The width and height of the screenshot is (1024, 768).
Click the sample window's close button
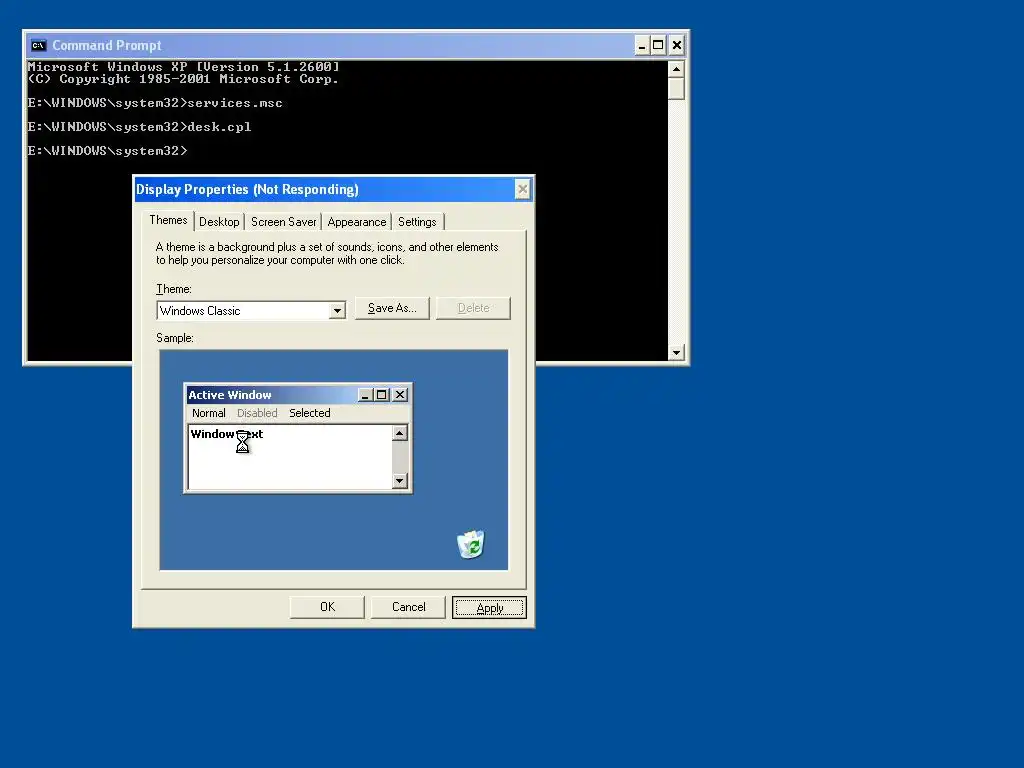400,395
